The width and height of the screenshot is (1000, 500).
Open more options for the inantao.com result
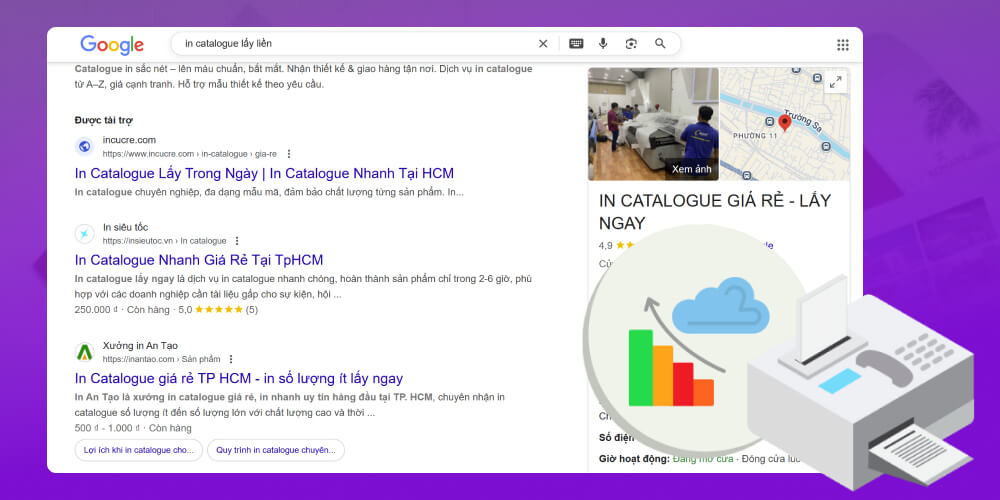[231, 359]
